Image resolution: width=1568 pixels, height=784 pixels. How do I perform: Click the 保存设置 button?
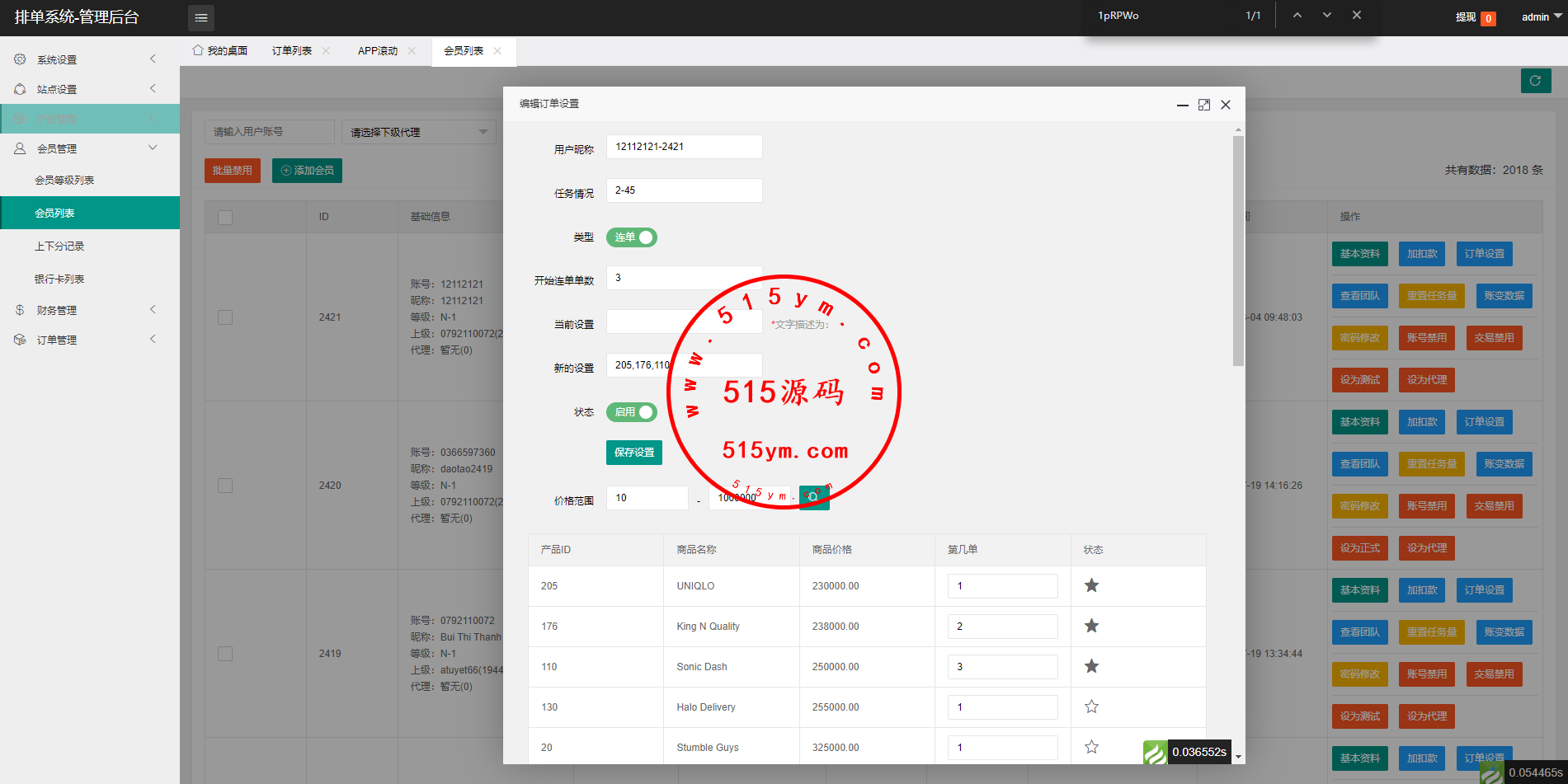click(633, 453)
